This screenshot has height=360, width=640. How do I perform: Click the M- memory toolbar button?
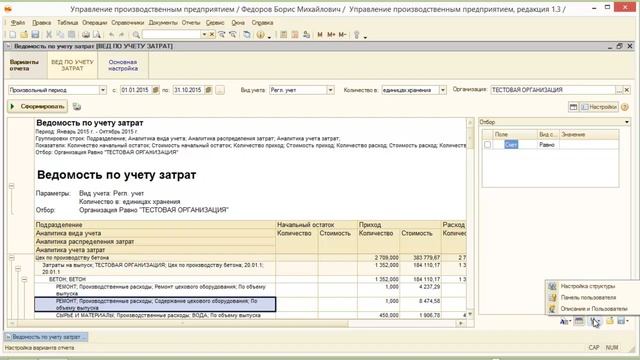pyautogui.click(x=342, y=35)
